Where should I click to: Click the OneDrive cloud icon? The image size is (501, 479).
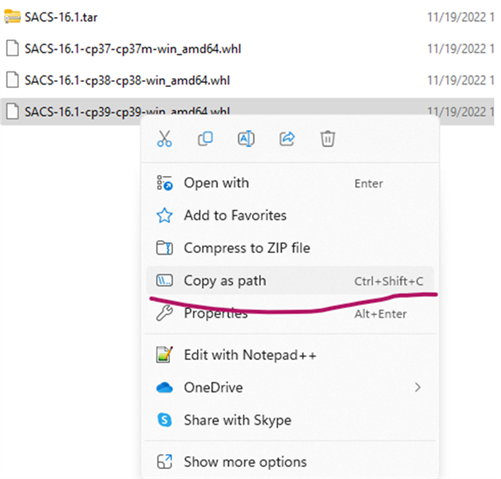164,388
